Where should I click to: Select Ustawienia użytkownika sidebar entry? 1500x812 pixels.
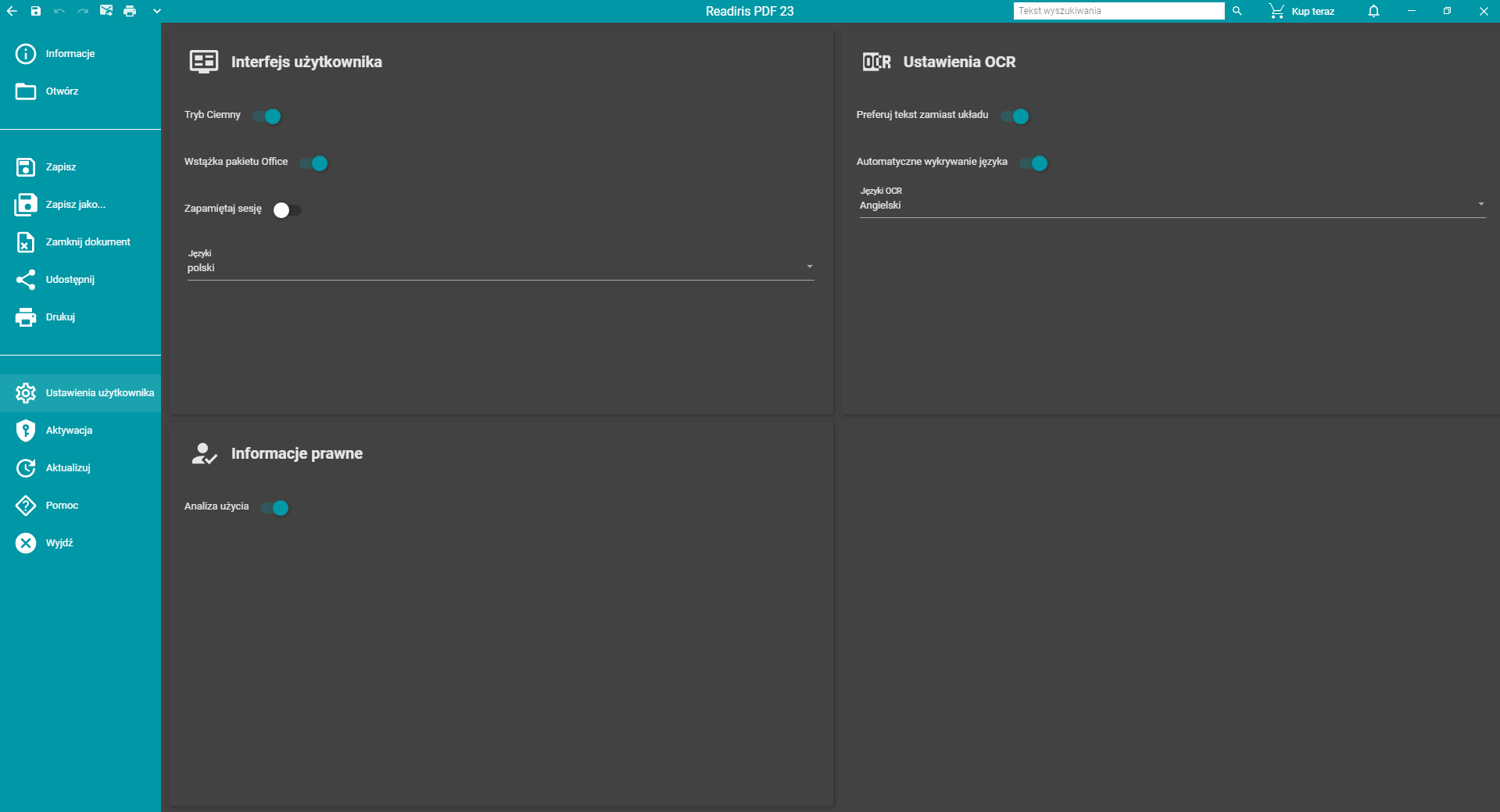81,393
